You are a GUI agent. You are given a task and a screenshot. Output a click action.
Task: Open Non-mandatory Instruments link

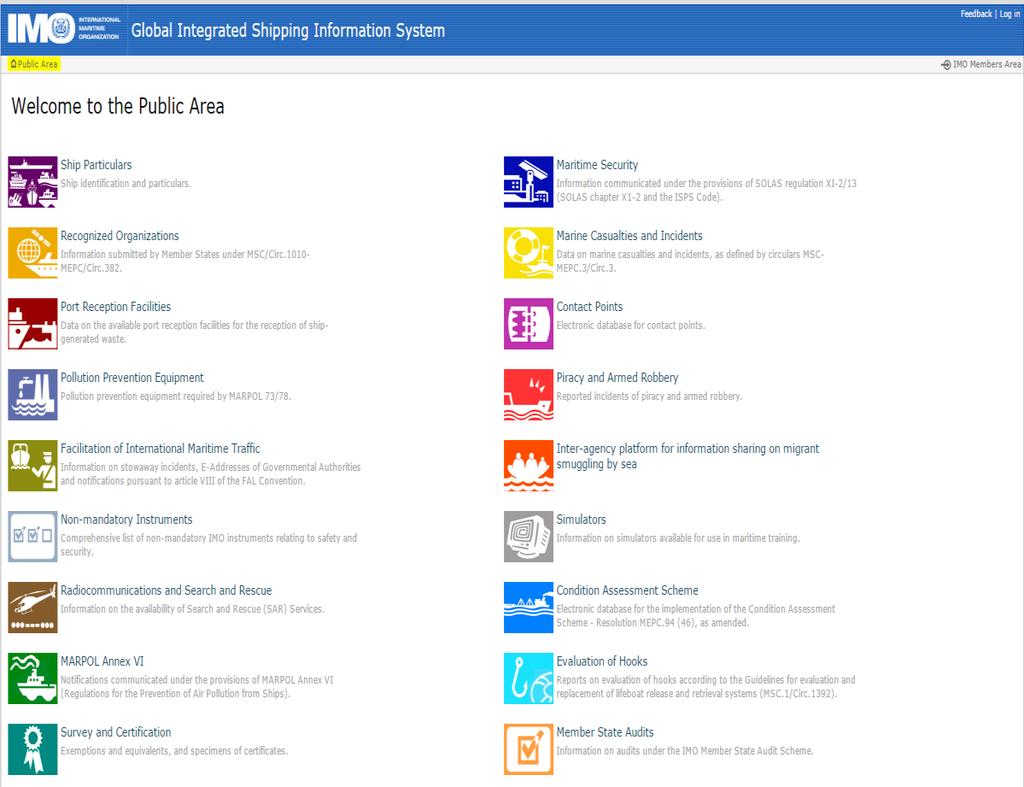click(127, 520)
